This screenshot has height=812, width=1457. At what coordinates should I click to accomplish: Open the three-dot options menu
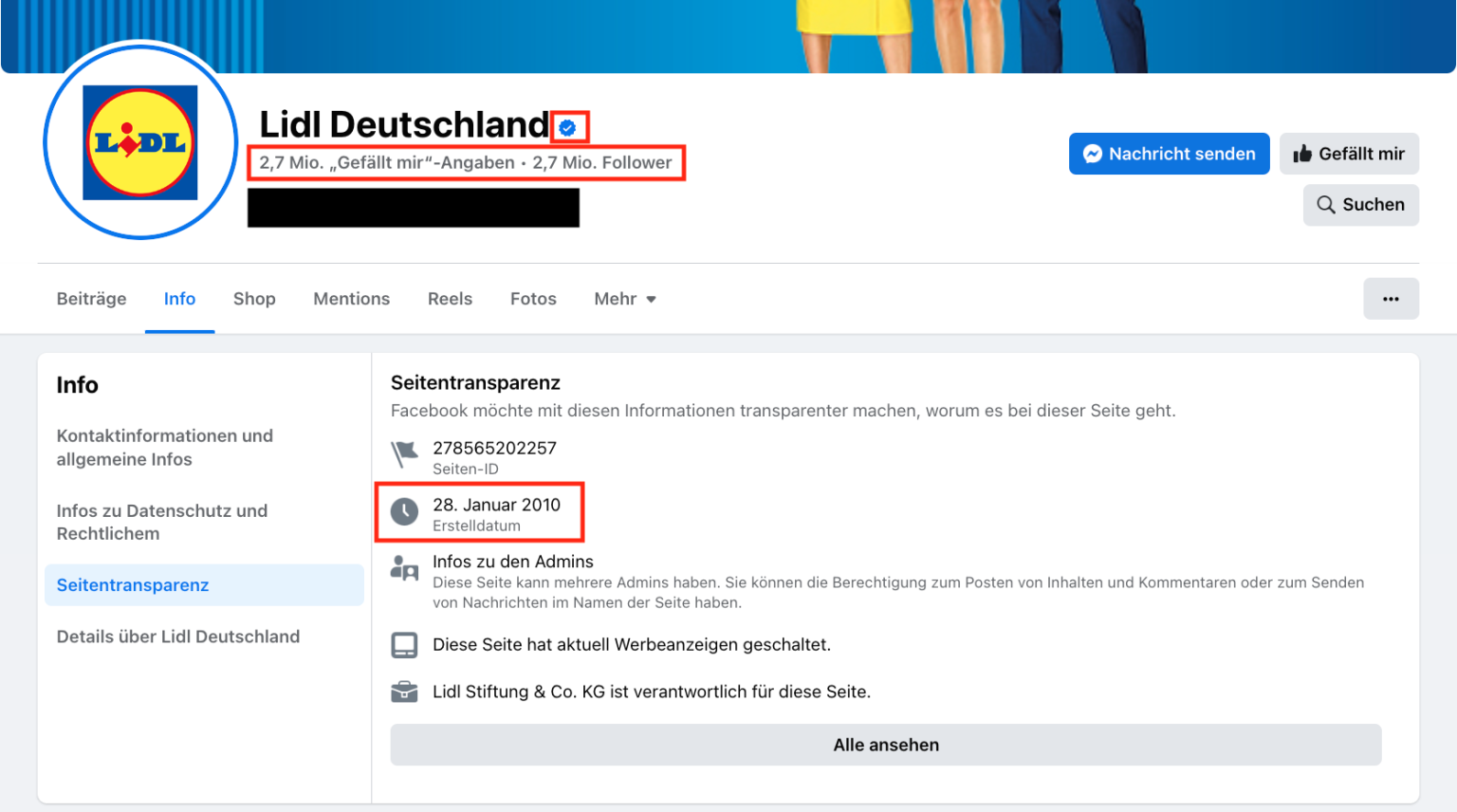pyautogui.click(x=1391, y=298)
